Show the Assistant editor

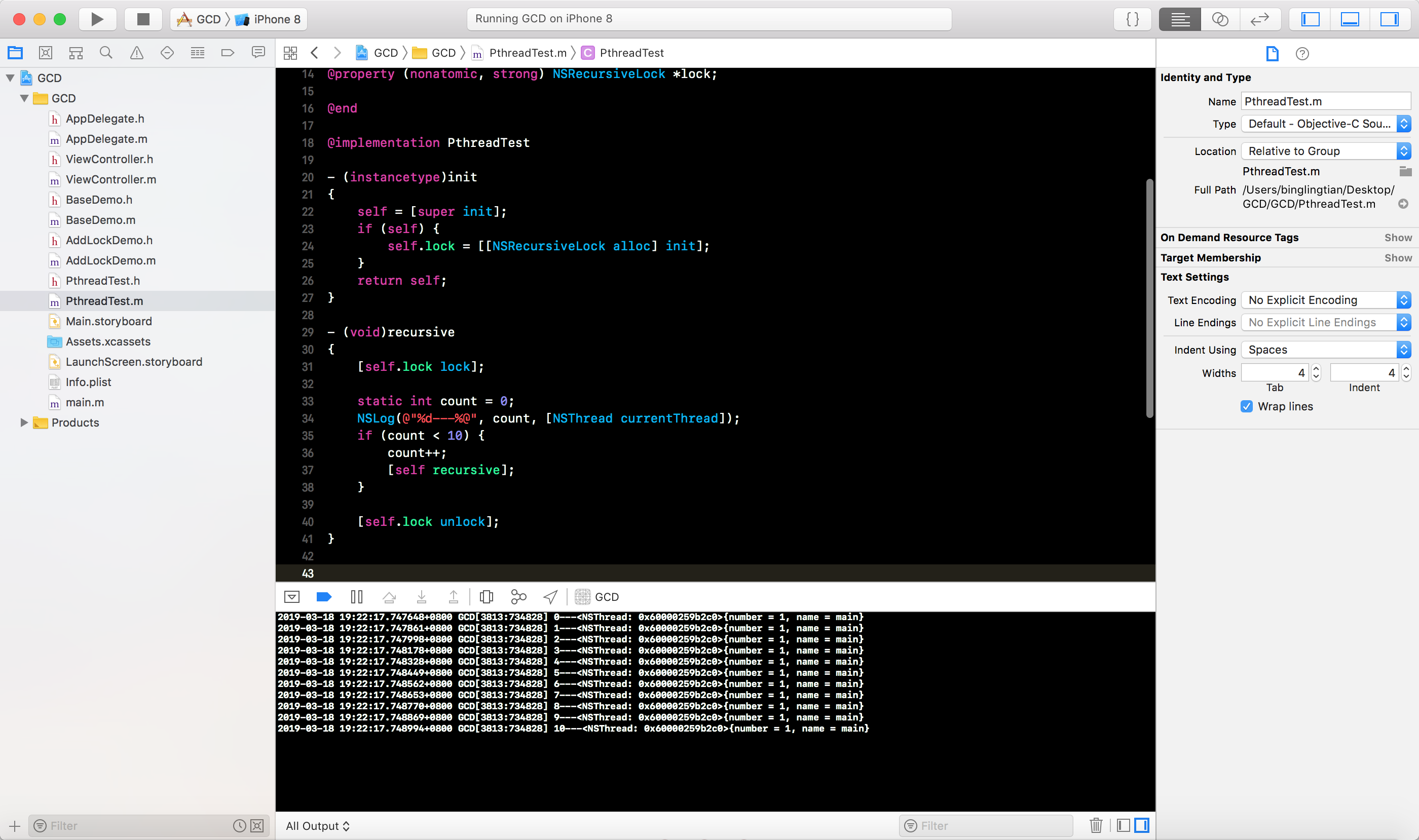1220,19
